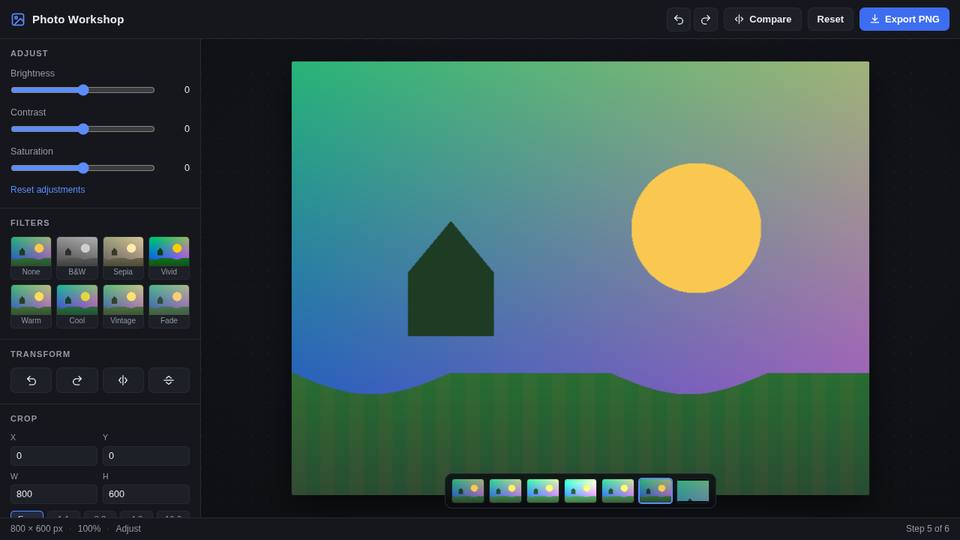Click the Saturation slider handle
This screenshot has width=960, height=540.
tap(83, 168)
